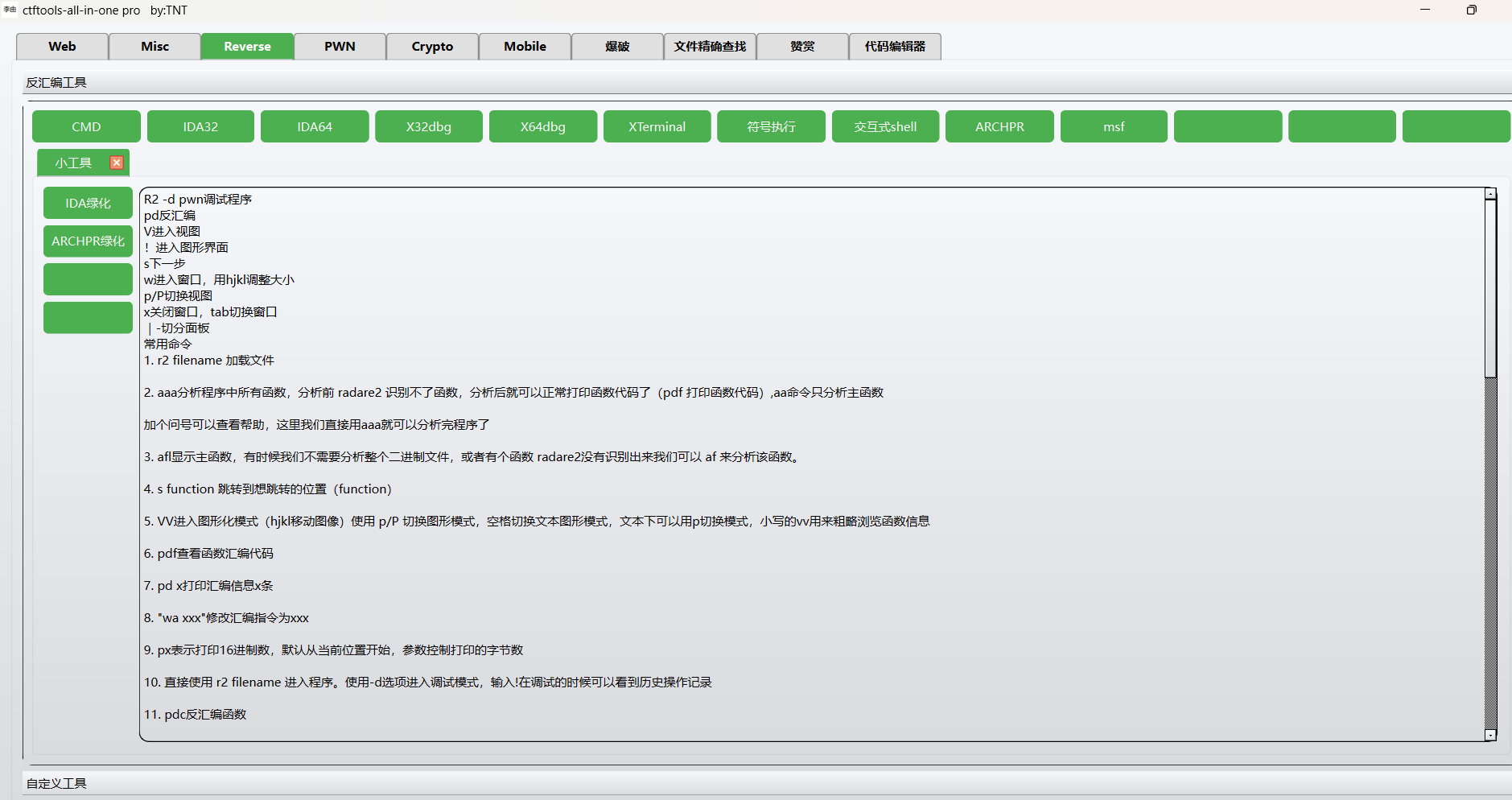This screenshot has height=800, width=1512.
Task: Start the 符号执行 tool
Action: [x=771, y=126]
